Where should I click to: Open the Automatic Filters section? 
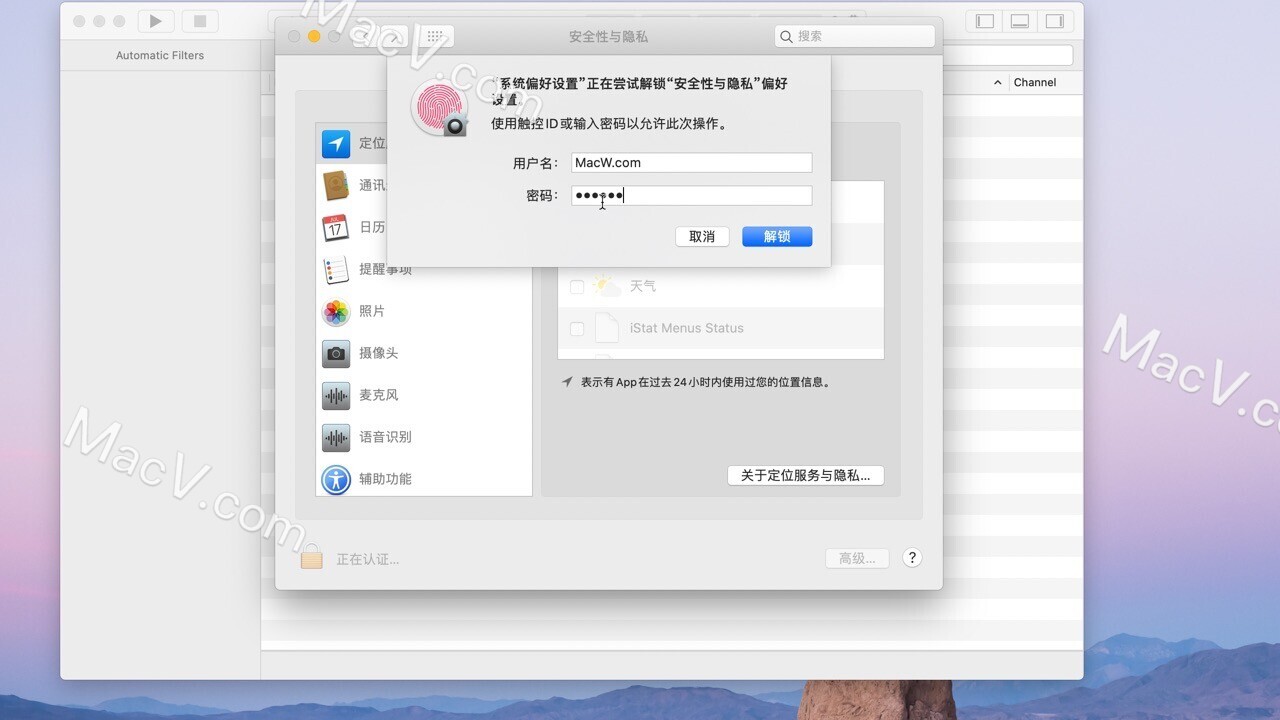160,56
